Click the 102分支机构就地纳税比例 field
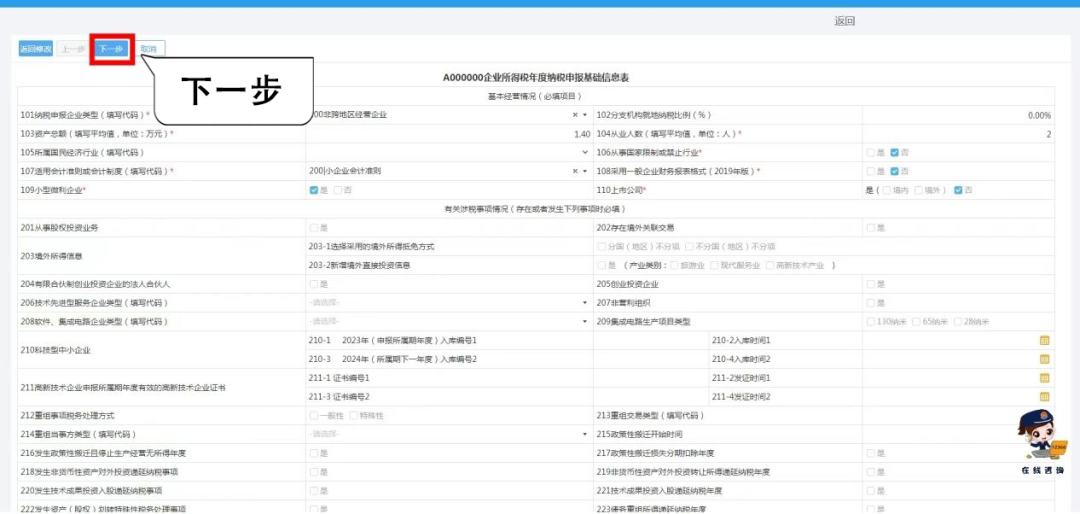The height and width of the screenshot is (514, 1080). 958,115
